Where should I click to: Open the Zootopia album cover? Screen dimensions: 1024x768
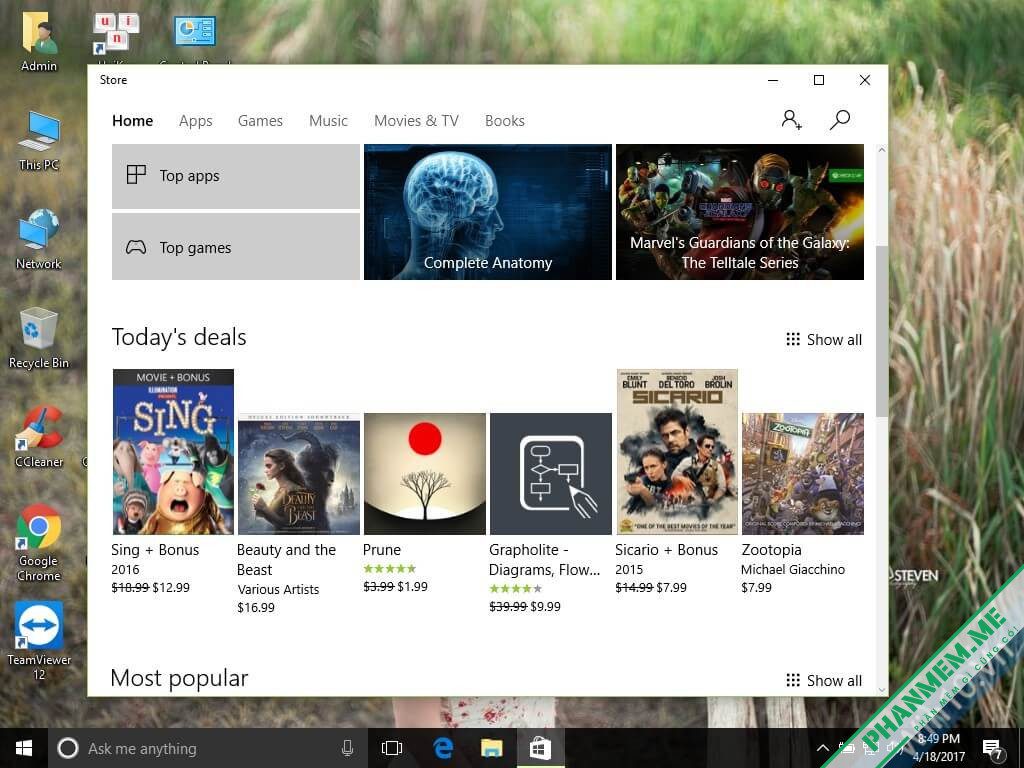coord(803,474)
